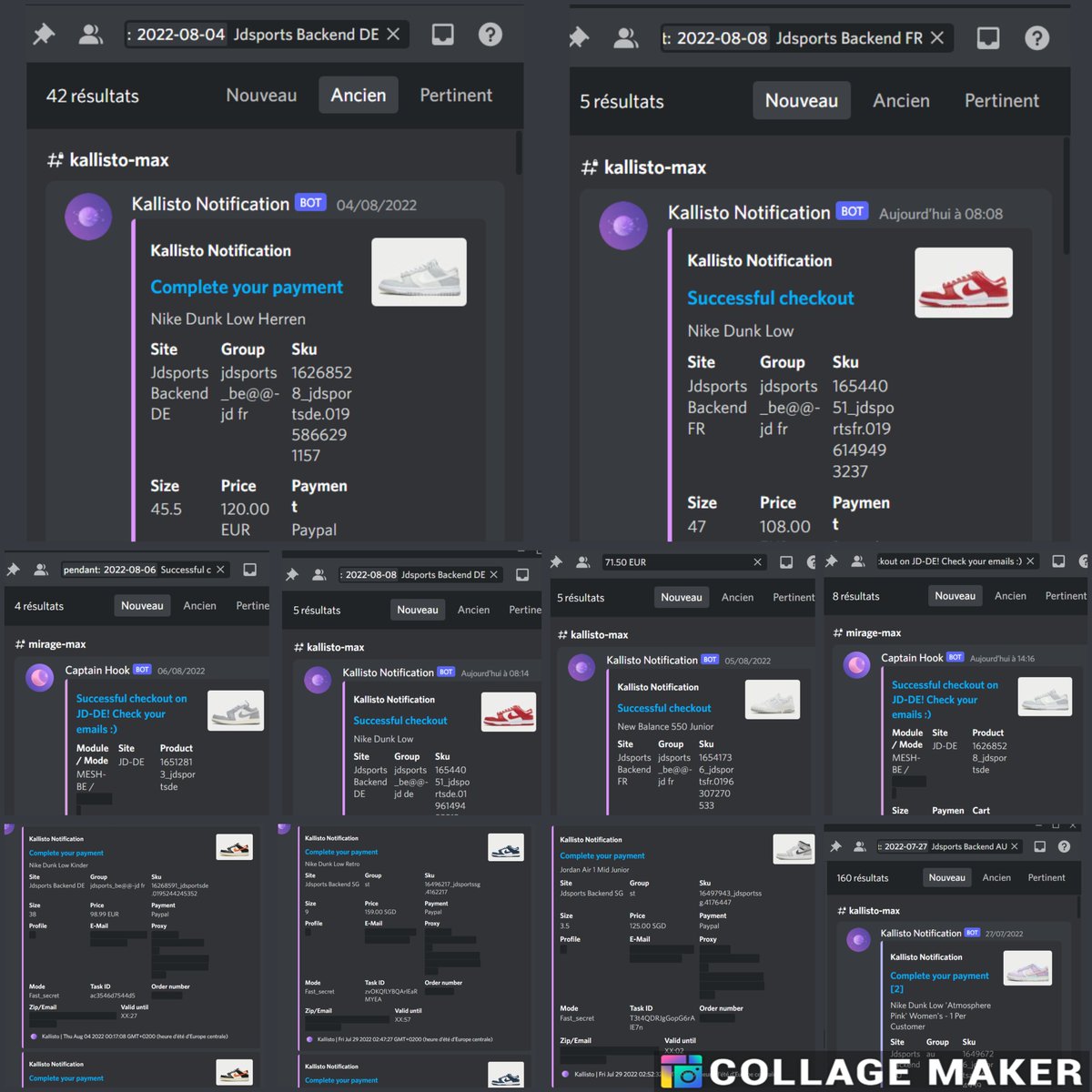Select Nouveau tab under the '71.50 EUR' search
1092x1092 pixels.
(x=682, y=597)
